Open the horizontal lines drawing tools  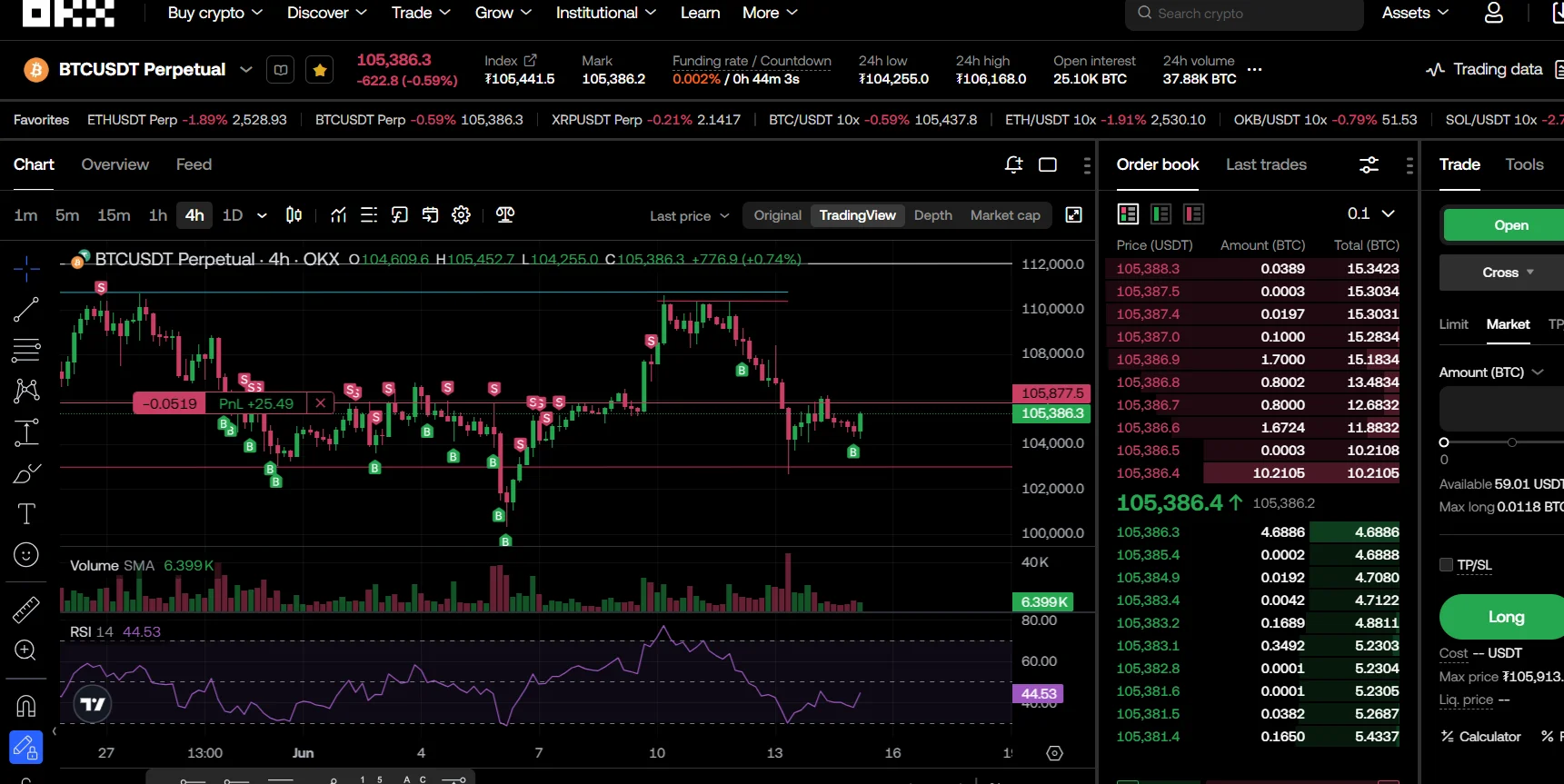(26, 350)
